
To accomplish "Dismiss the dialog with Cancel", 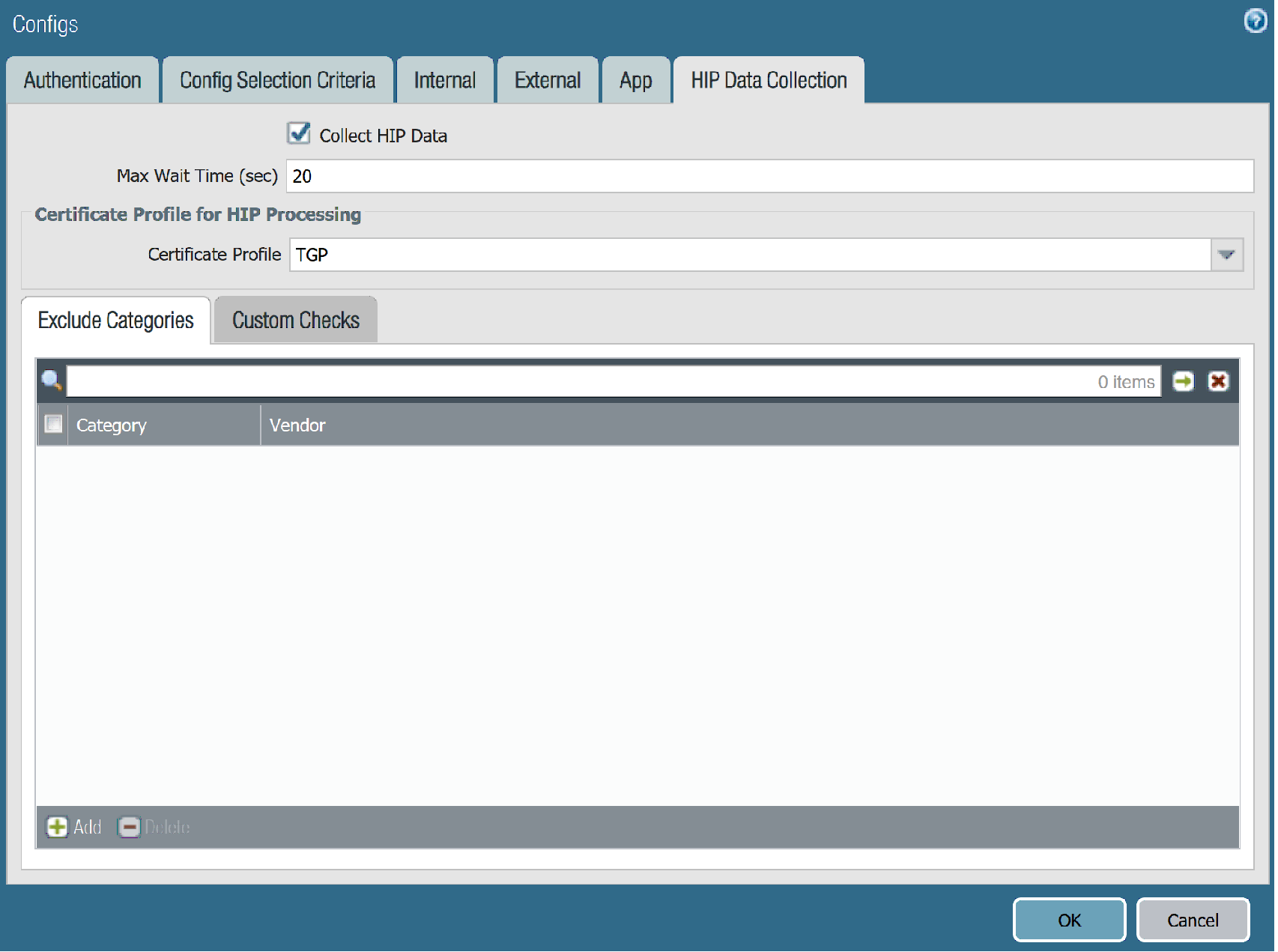I will [1193, 920].
